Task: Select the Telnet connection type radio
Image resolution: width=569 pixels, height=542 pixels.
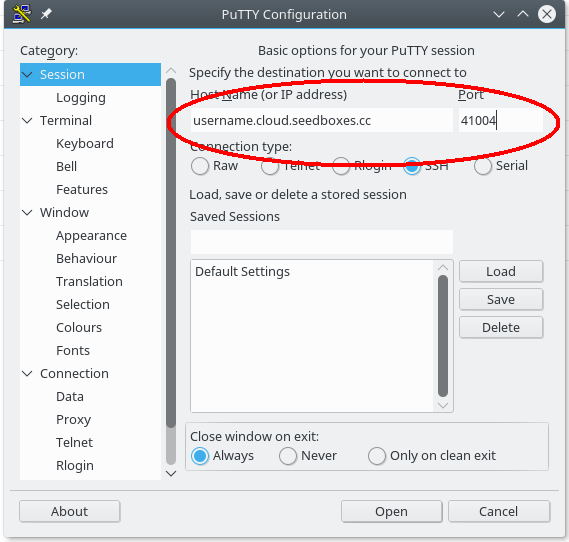Action: tap(270, 166)
